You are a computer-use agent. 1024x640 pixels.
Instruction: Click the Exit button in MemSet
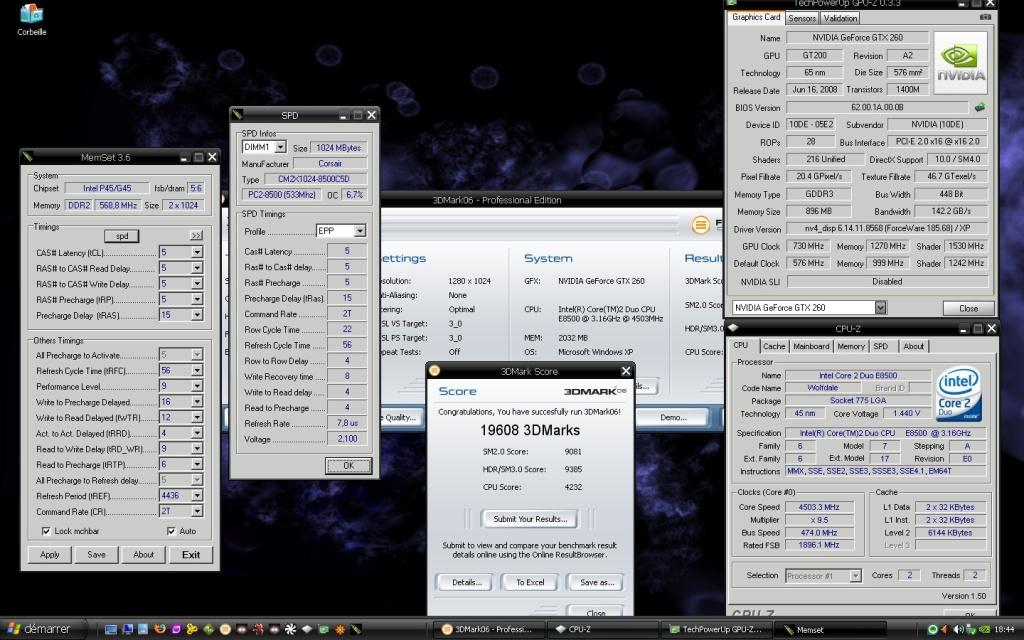click(x=191, y=554)
